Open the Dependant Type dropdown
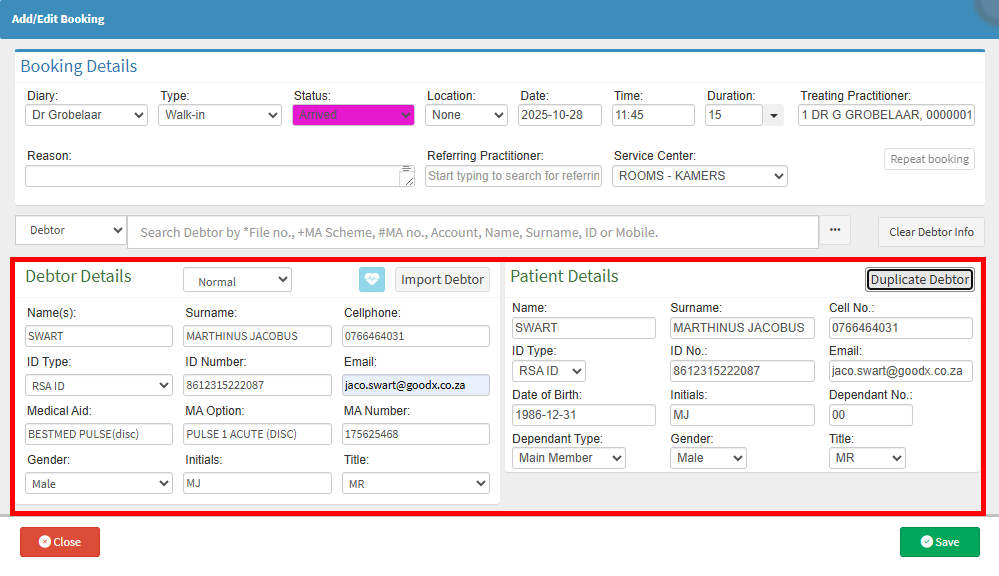999x576 pixels. (x=568, y=458)
